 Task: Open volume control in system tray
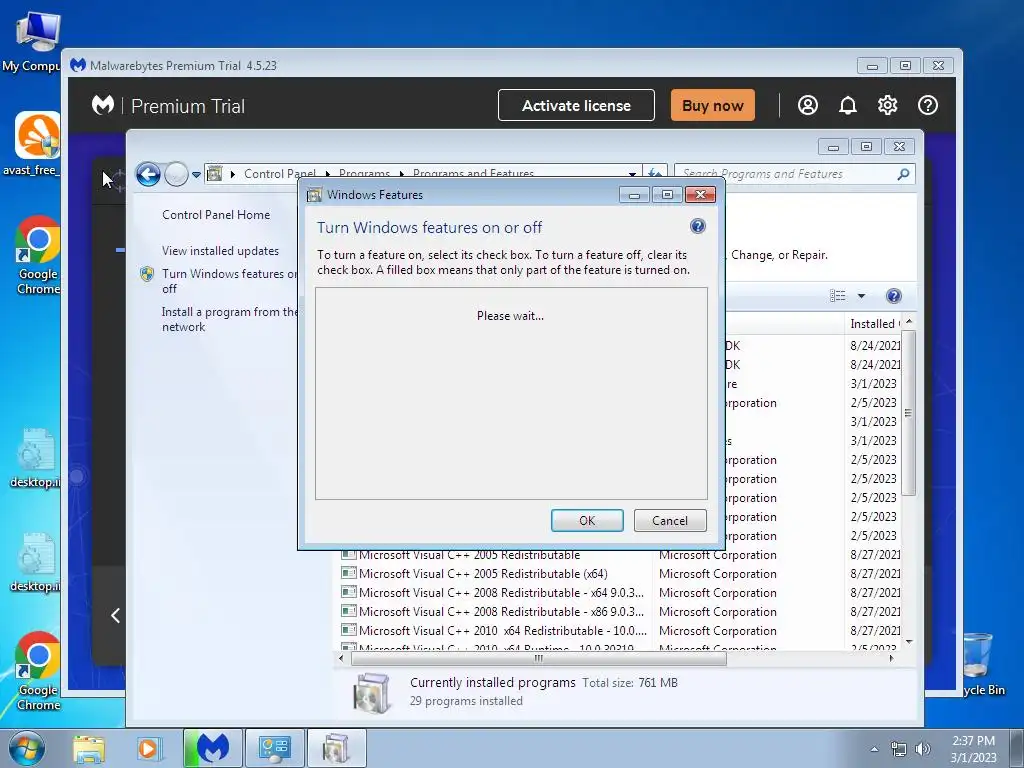[x=923, y=749]
